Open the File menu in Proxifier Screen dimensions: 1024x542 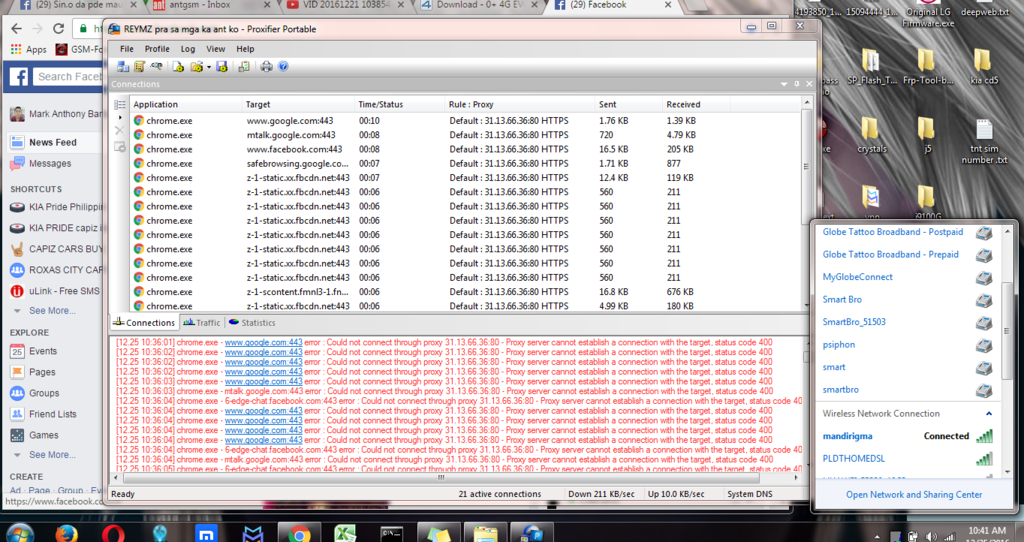(127, 49)
